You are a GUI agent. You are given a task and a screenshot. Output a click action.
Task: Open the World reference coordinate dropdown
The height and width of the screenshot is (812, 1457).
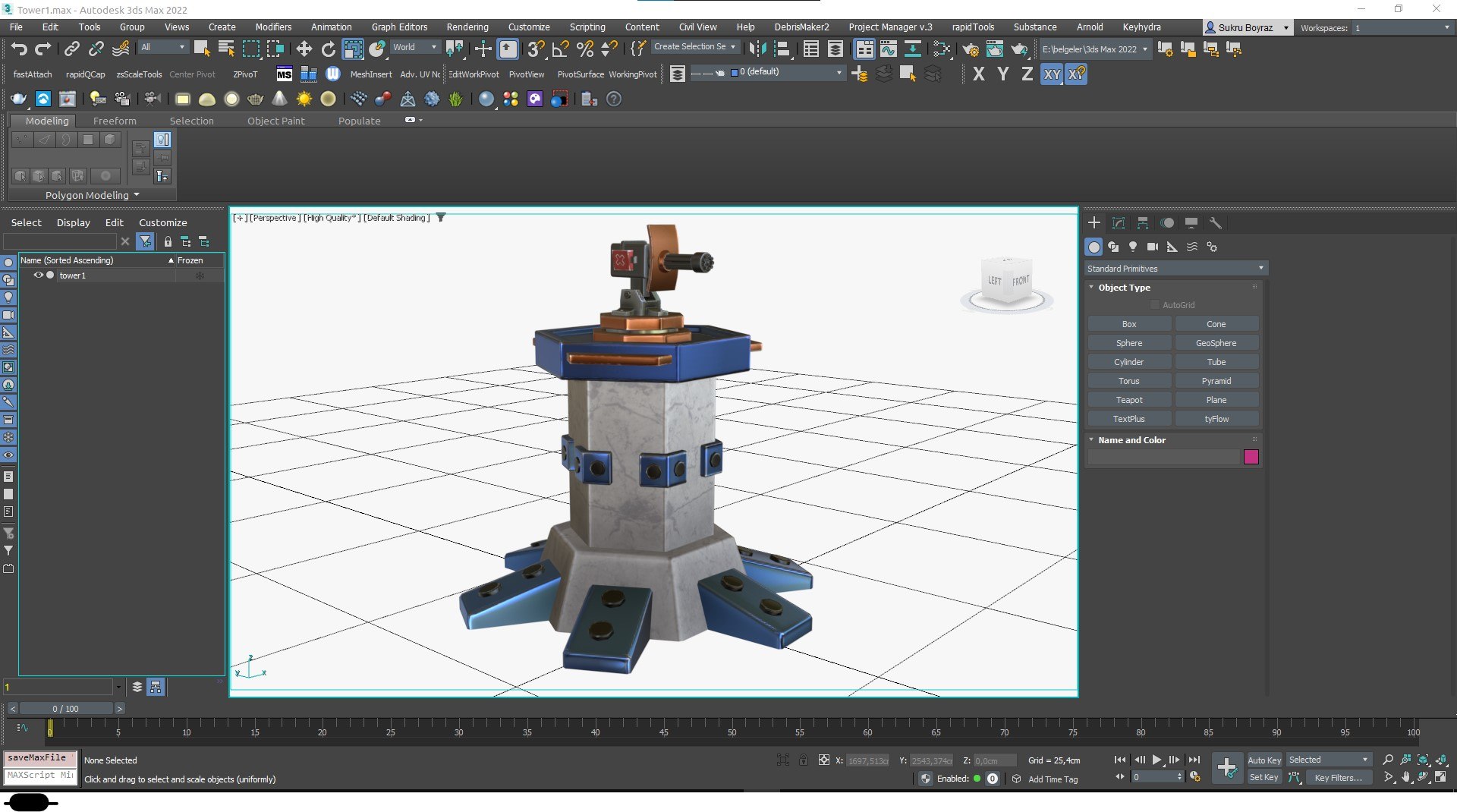click(x=414, y=47)
